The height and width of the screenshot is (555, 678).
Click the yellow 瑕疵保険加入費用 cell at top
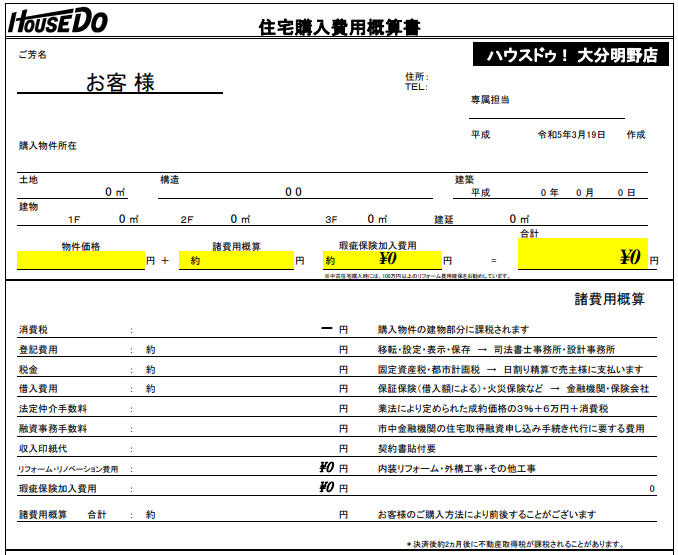[x=381, y=261]
